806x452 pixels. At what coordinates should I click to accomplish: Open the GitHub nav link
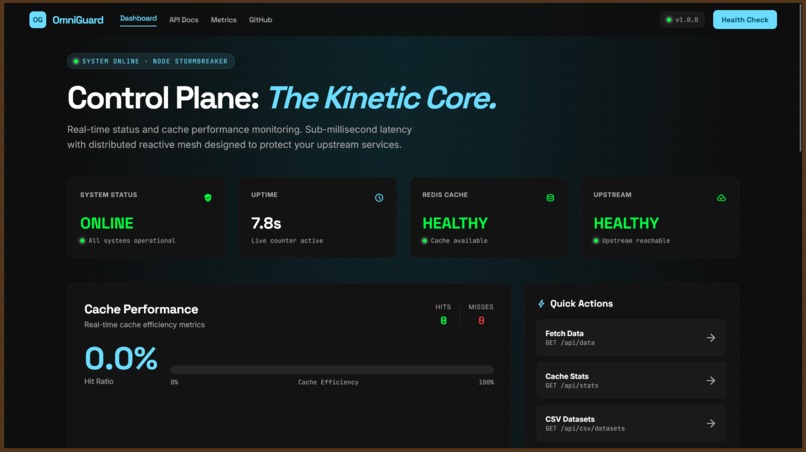(261, 20)
